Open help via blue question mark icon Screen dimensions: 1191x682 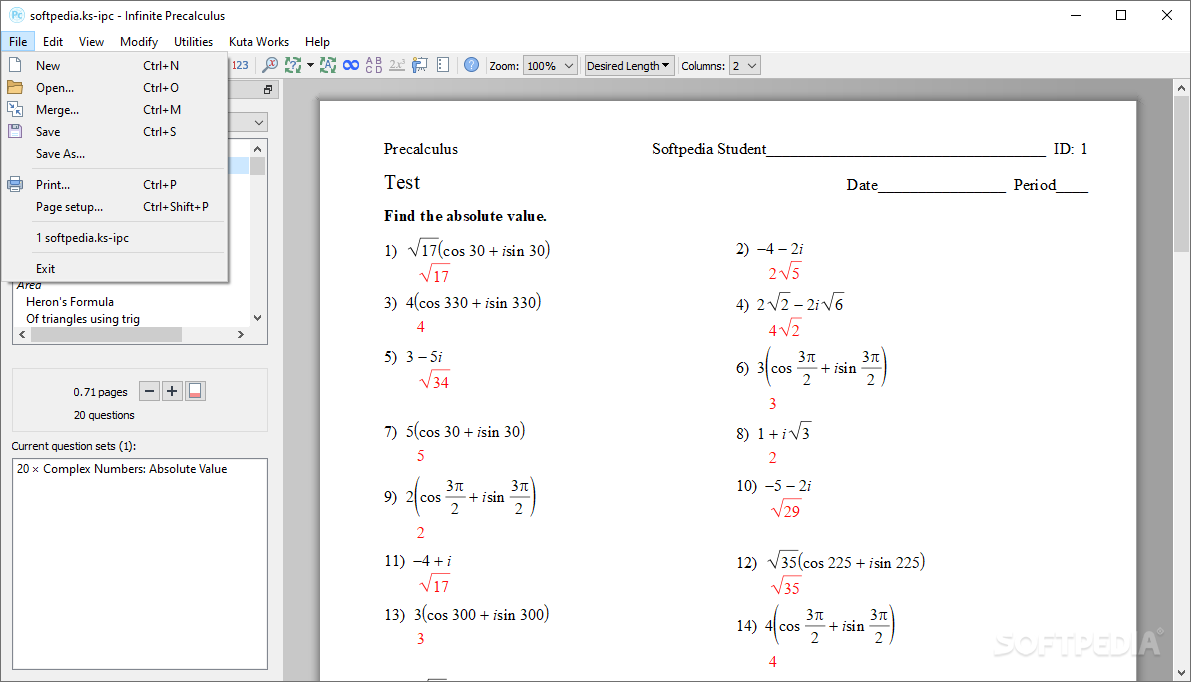click(471, 65)
